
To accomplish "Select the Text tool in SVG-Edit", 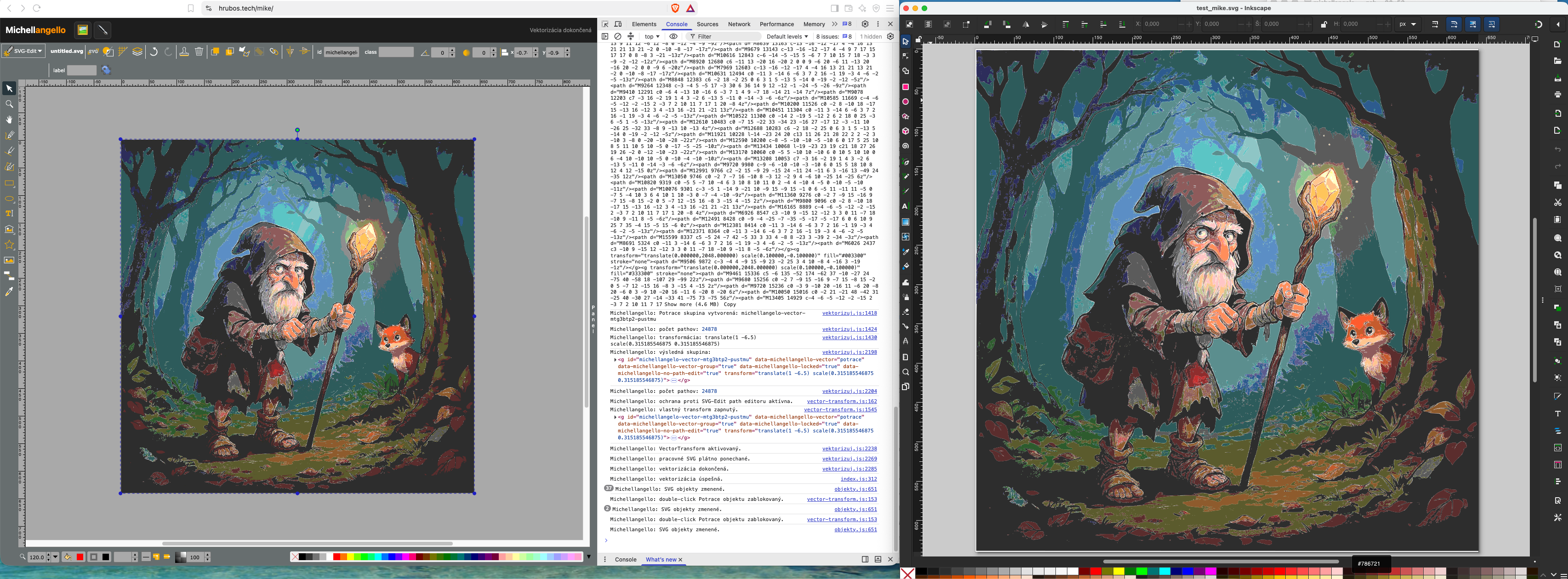I will [9, 214].
